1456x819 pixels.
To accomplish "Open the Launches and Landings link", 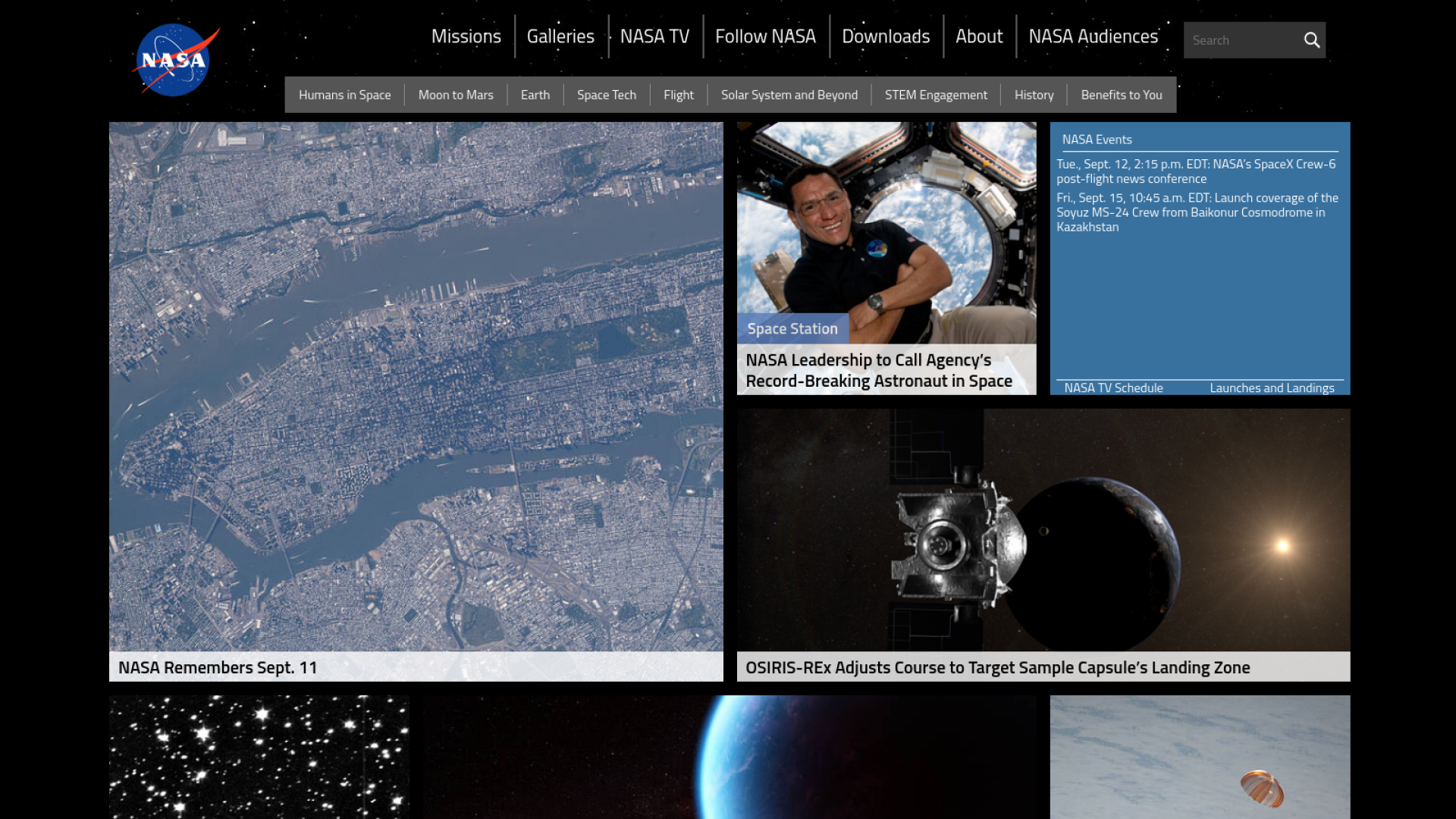I will point(1271,388).
